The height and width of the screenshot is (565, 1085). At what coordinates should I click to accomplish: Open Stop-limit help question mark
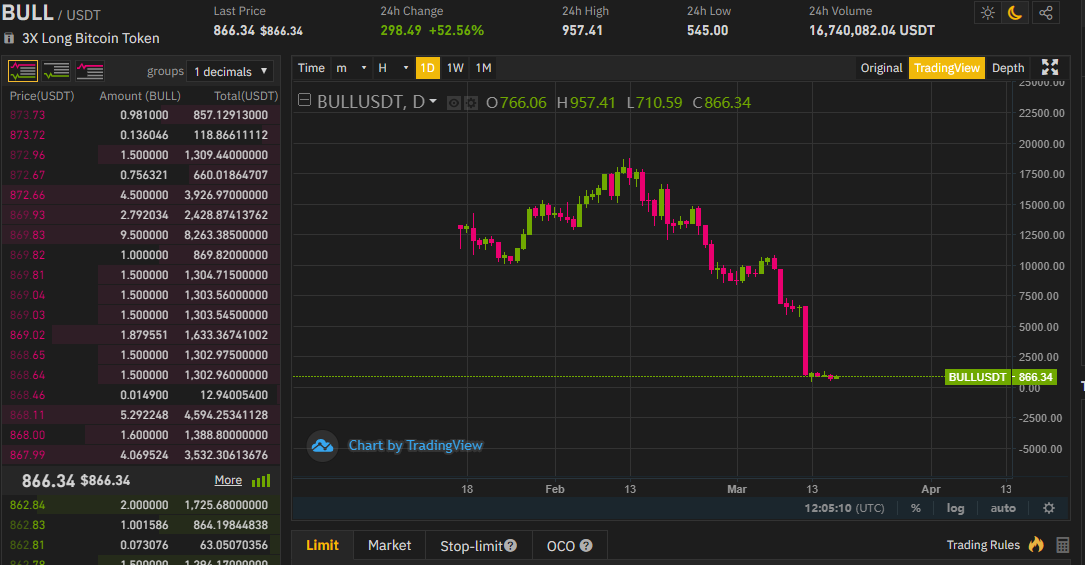tap(511, 546)
